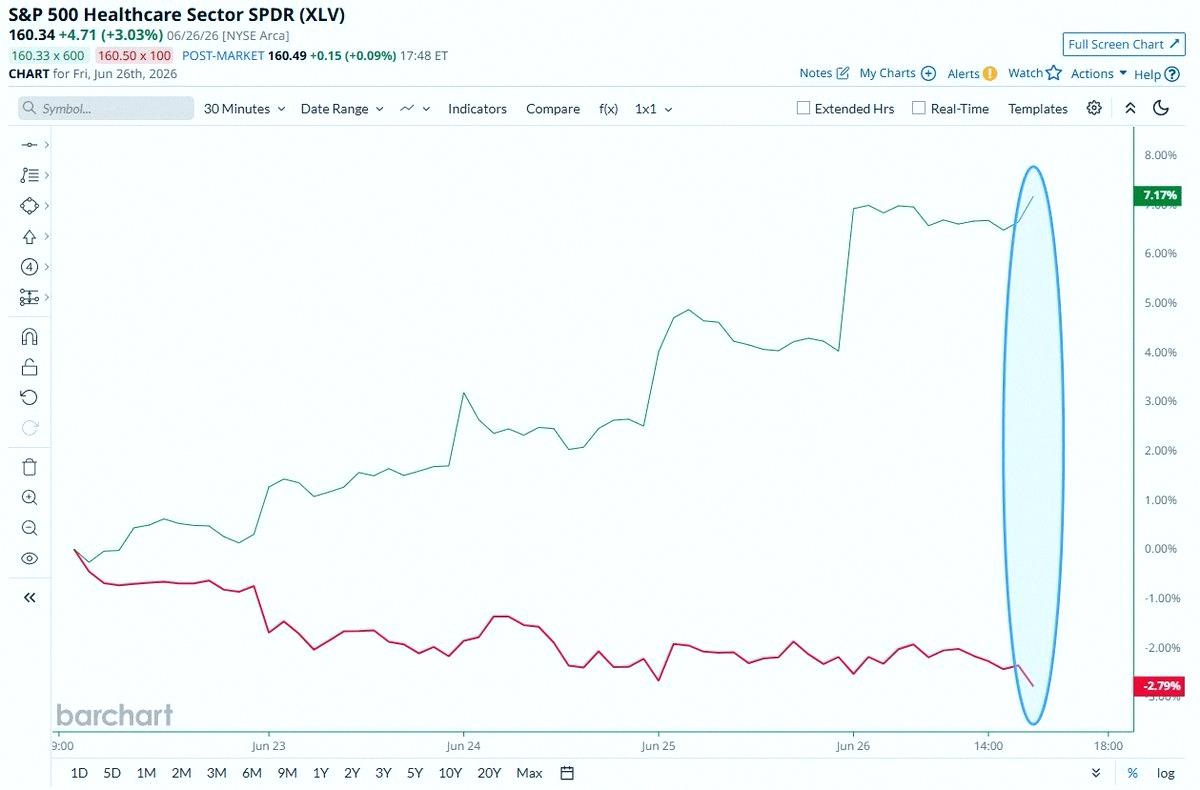Click the Notes edit icon
This screenshot has width=1200, height=790.
pyautogui.click(x=843, y=73)
